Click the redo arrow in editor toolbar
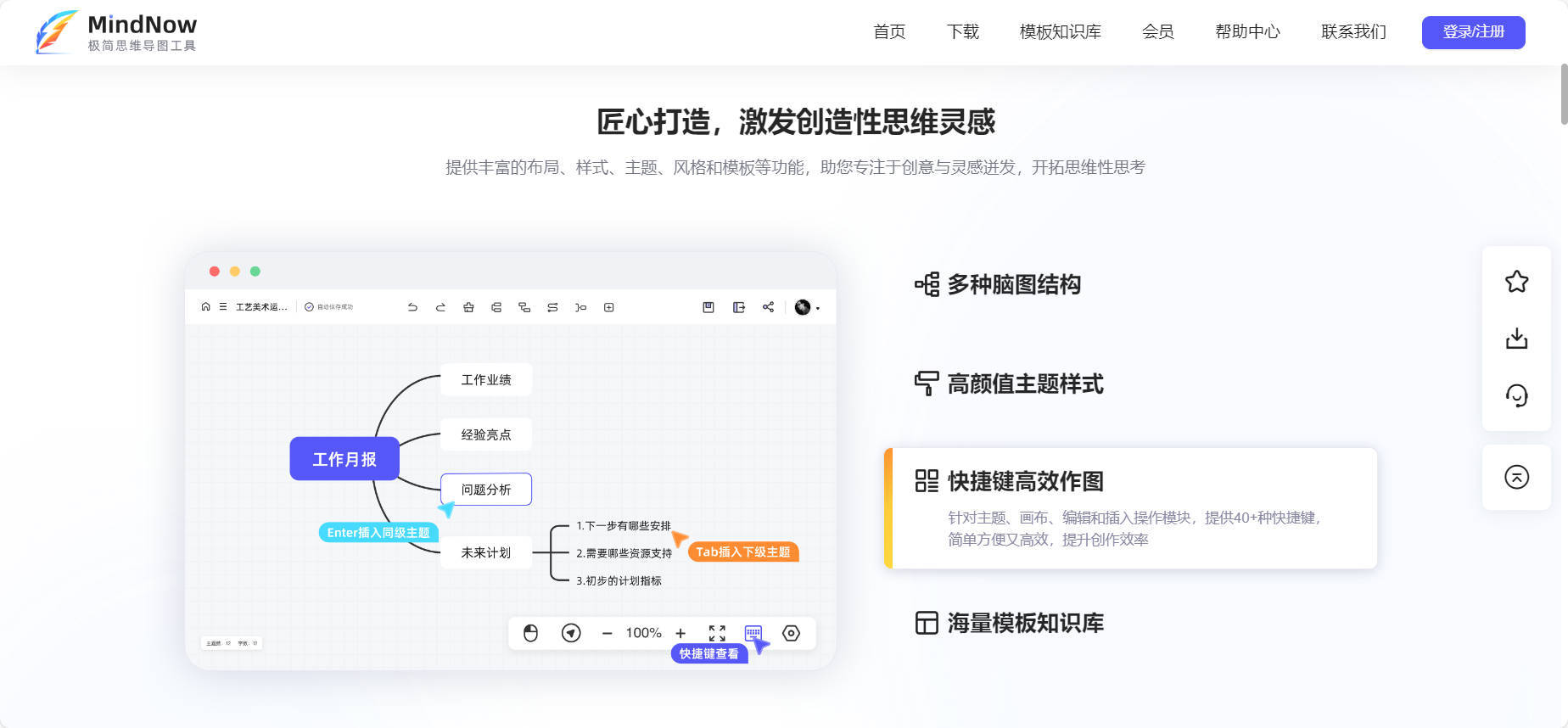The width and height of the screenshot is (1568, 728). click(x=440, y=307)
